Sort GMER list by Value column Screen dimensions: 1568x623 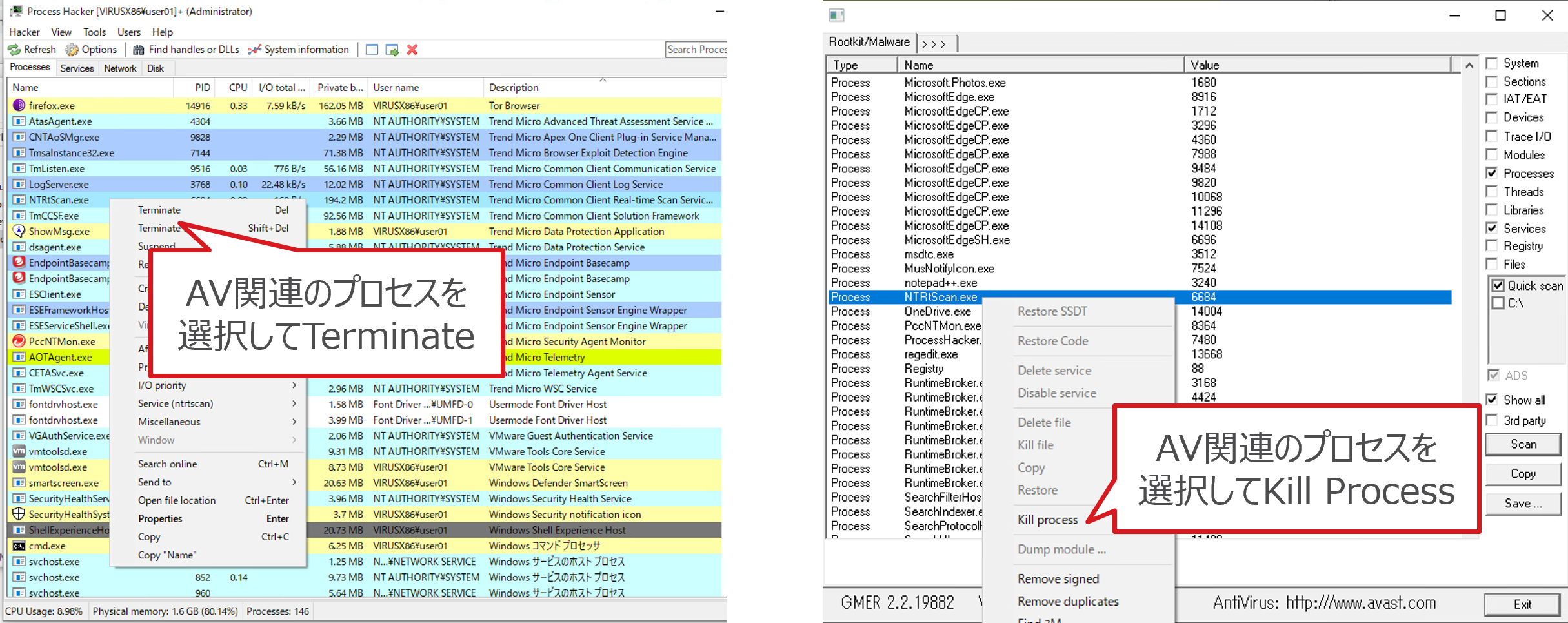pos(1316,65)
